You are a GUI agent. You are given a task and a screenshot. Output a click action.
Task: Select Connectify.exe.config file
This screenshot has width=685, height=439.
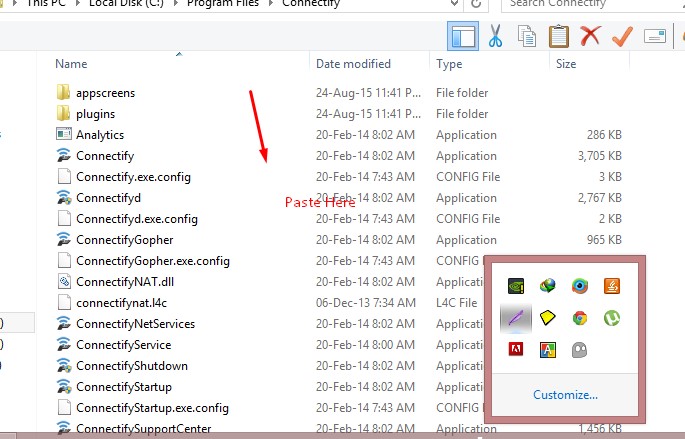(x=133, y=177)
